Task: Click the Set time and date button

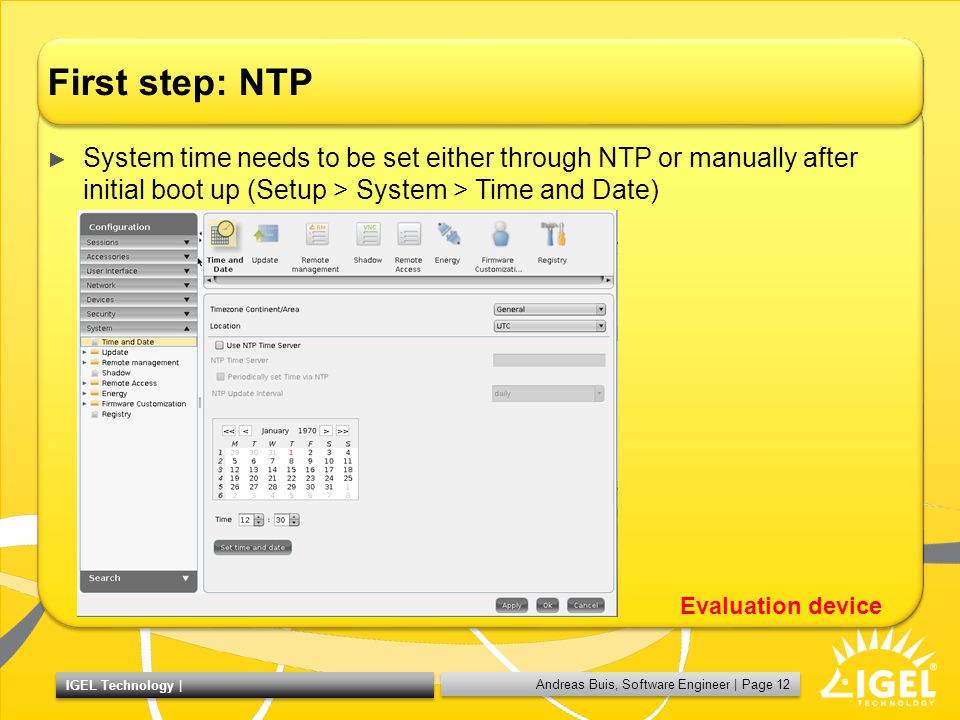Action: 253,547
